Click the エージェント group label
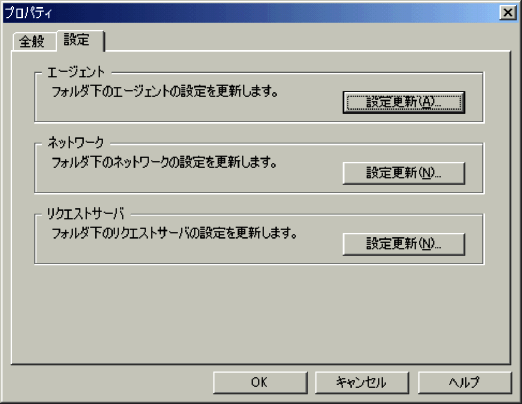The width and height of the screenshot is (522, 404). point(76,72)
